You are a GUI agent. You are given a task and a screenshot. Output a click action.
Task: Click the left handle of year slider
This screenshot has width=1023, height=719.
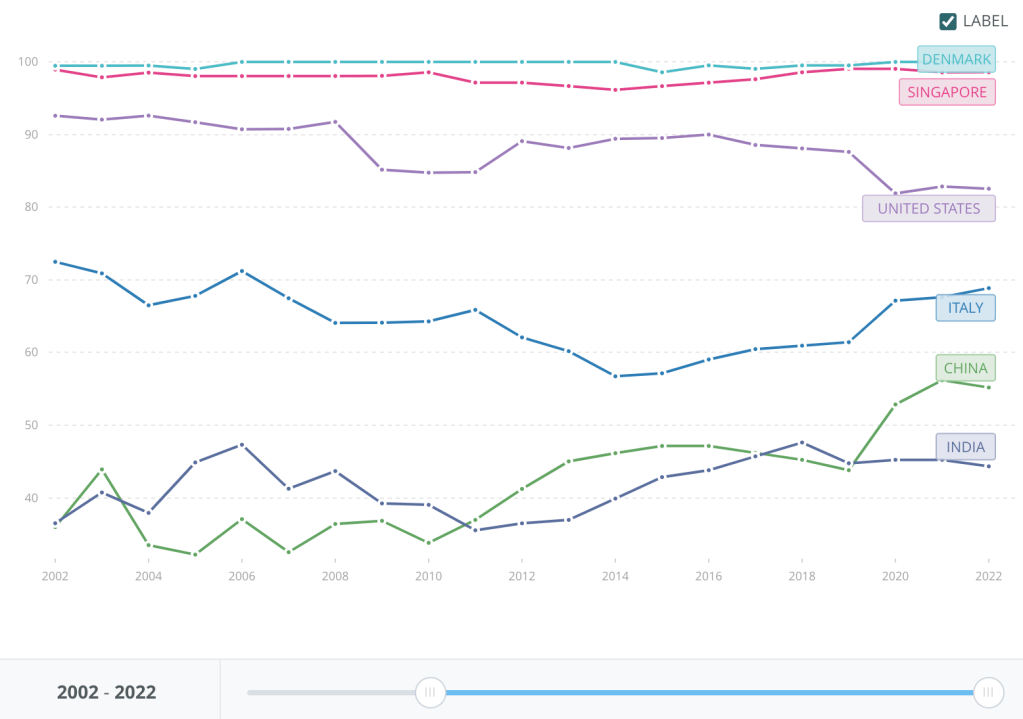pos(430,692)
